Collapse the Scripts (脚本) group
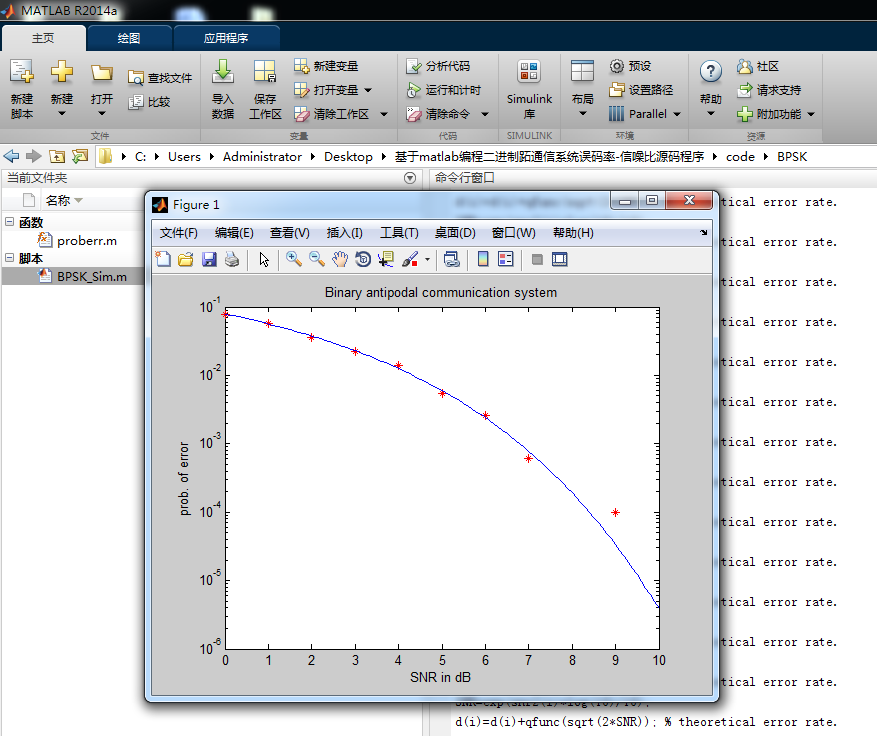This screenshot has height=736, width=877. [10, 258]
